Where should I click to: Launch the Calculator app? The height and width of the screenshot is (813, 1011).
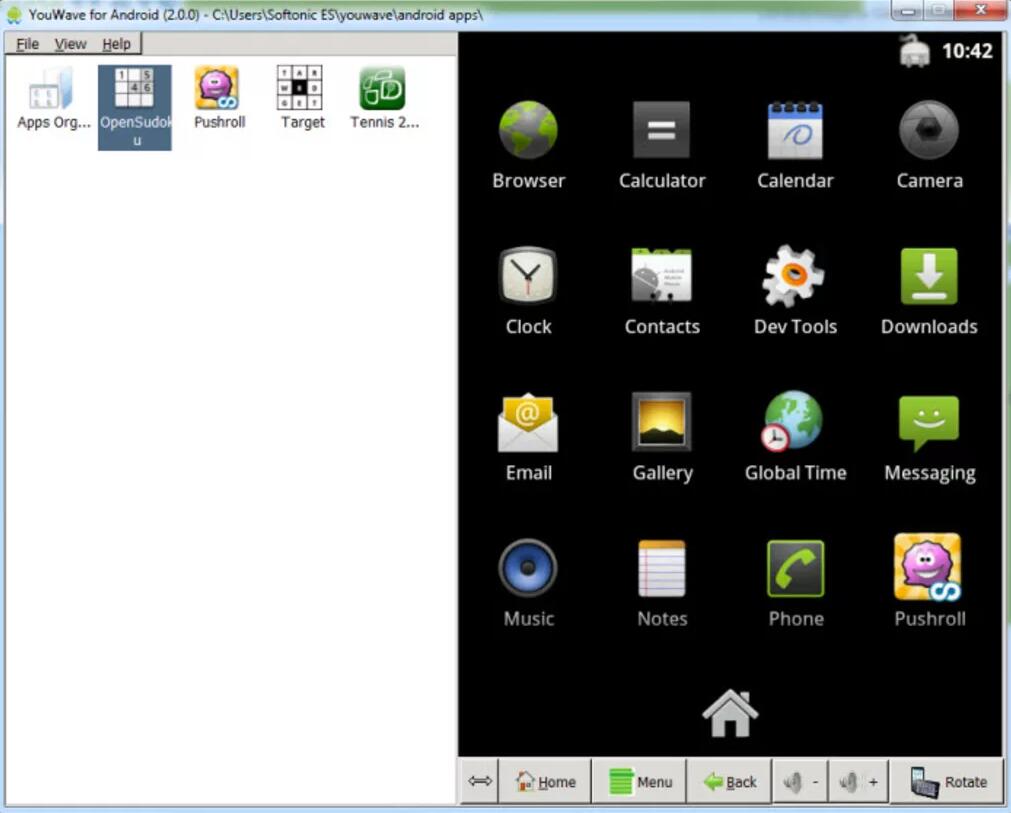coord(661,131)
